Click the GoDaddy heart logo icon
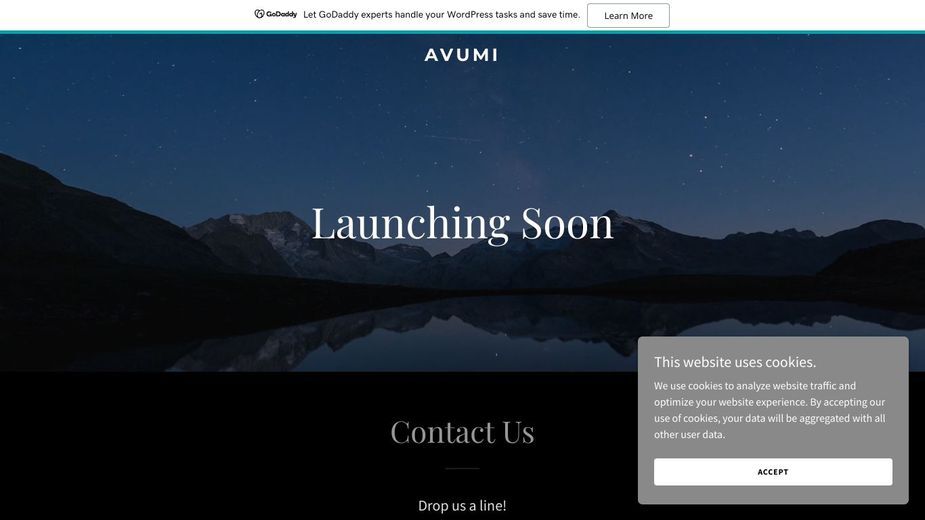 [259, 14]
